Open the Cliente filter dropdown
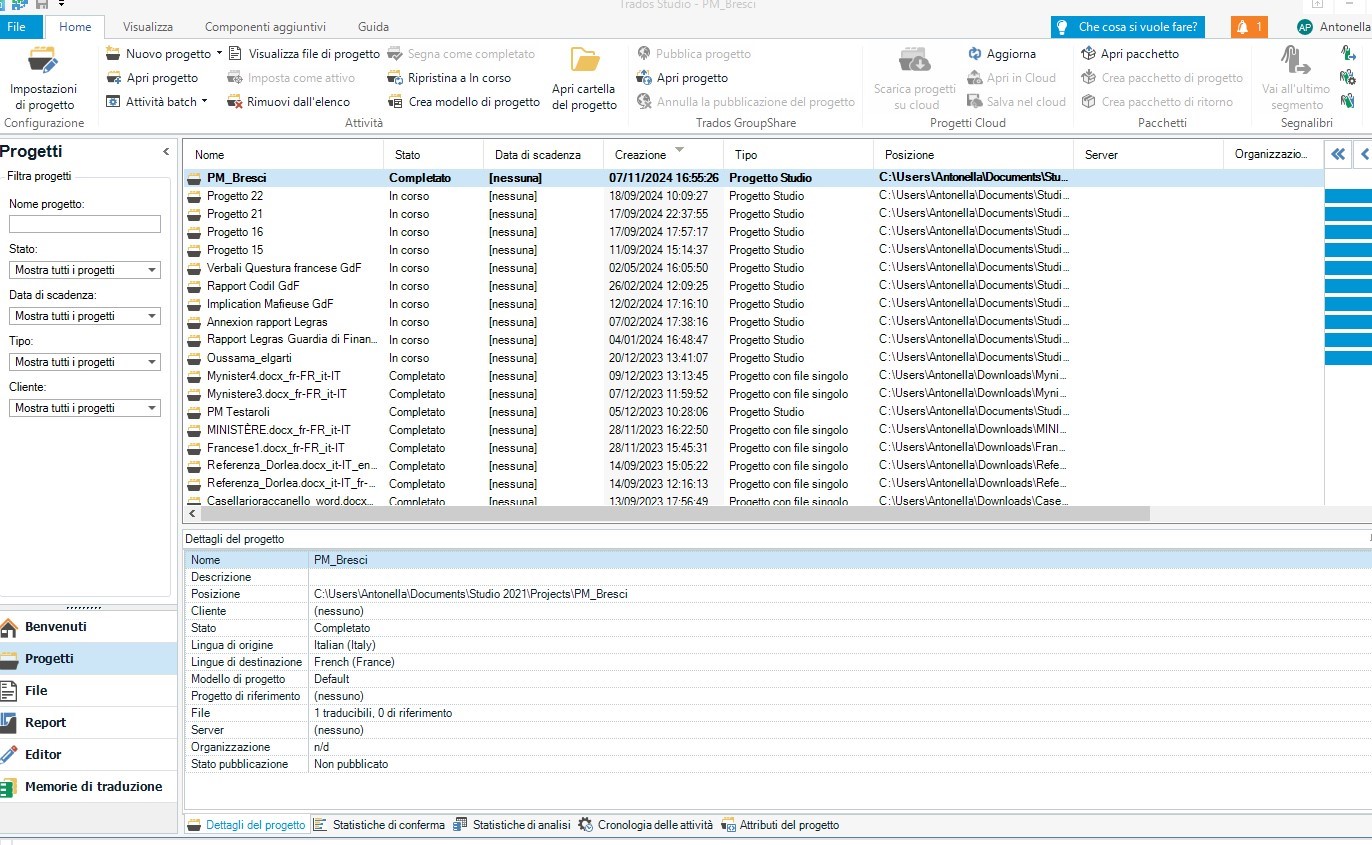Screen dimensions: 1372x845 tap(85, 408)
